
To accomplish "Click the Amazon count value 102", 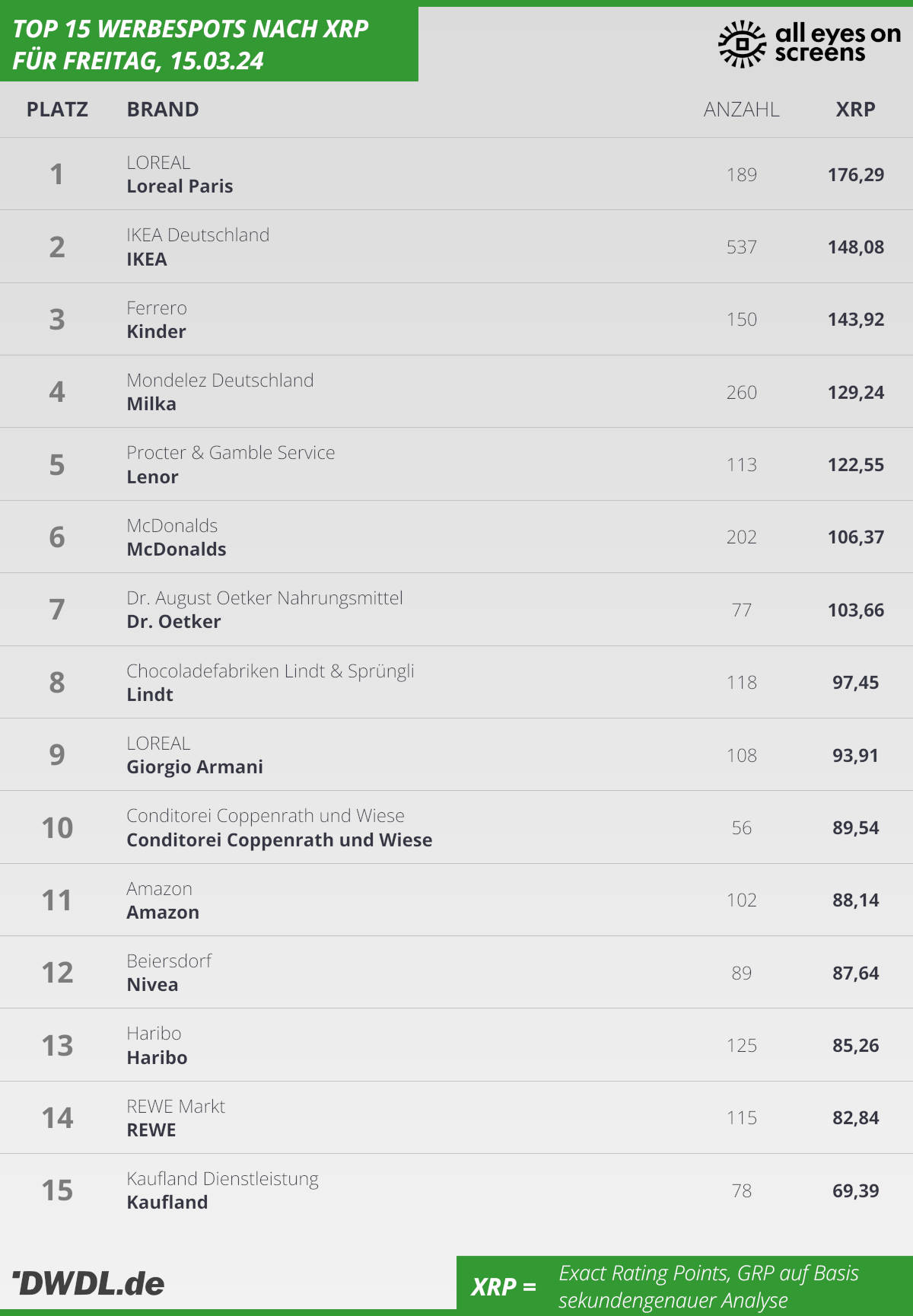I will (x=742, y=900).
